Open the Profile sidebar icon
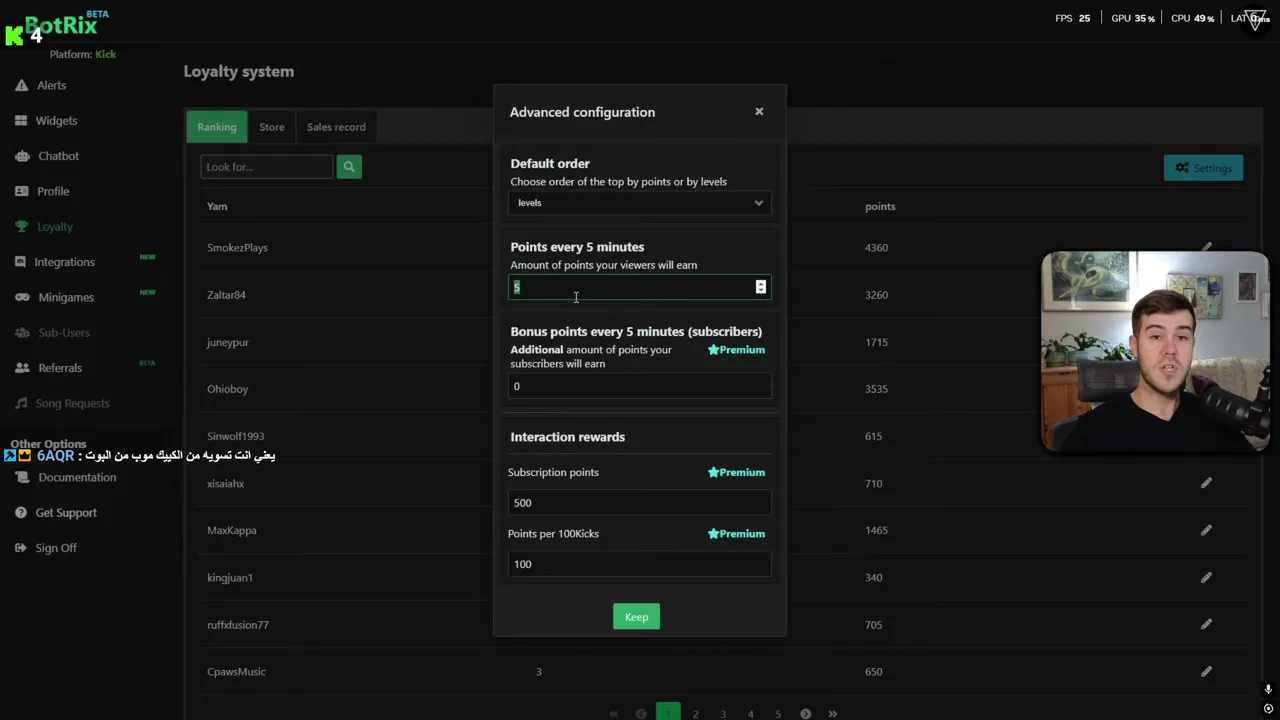The width and height of the screenshot is (1280, 720). [21, 191]
